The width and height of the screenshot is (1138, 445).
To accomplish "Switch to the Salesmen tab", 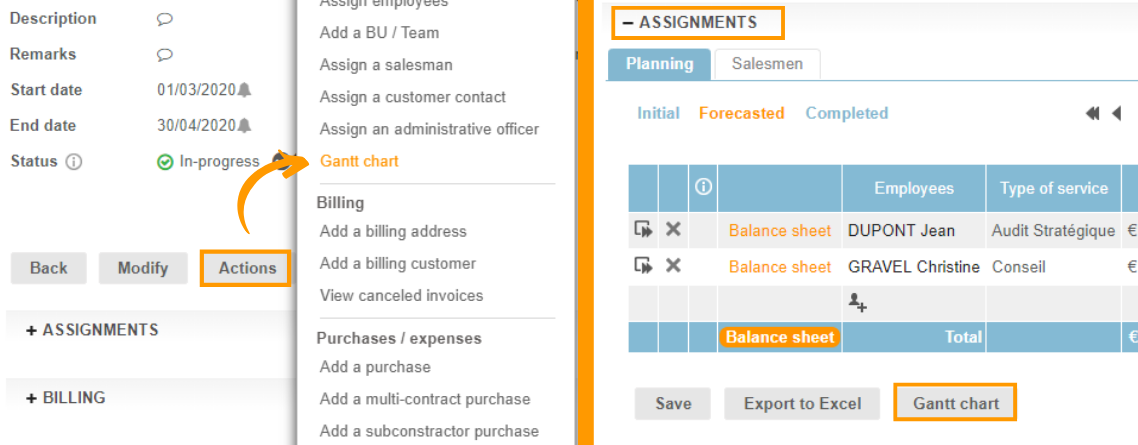I will click(x=767, y=64).
